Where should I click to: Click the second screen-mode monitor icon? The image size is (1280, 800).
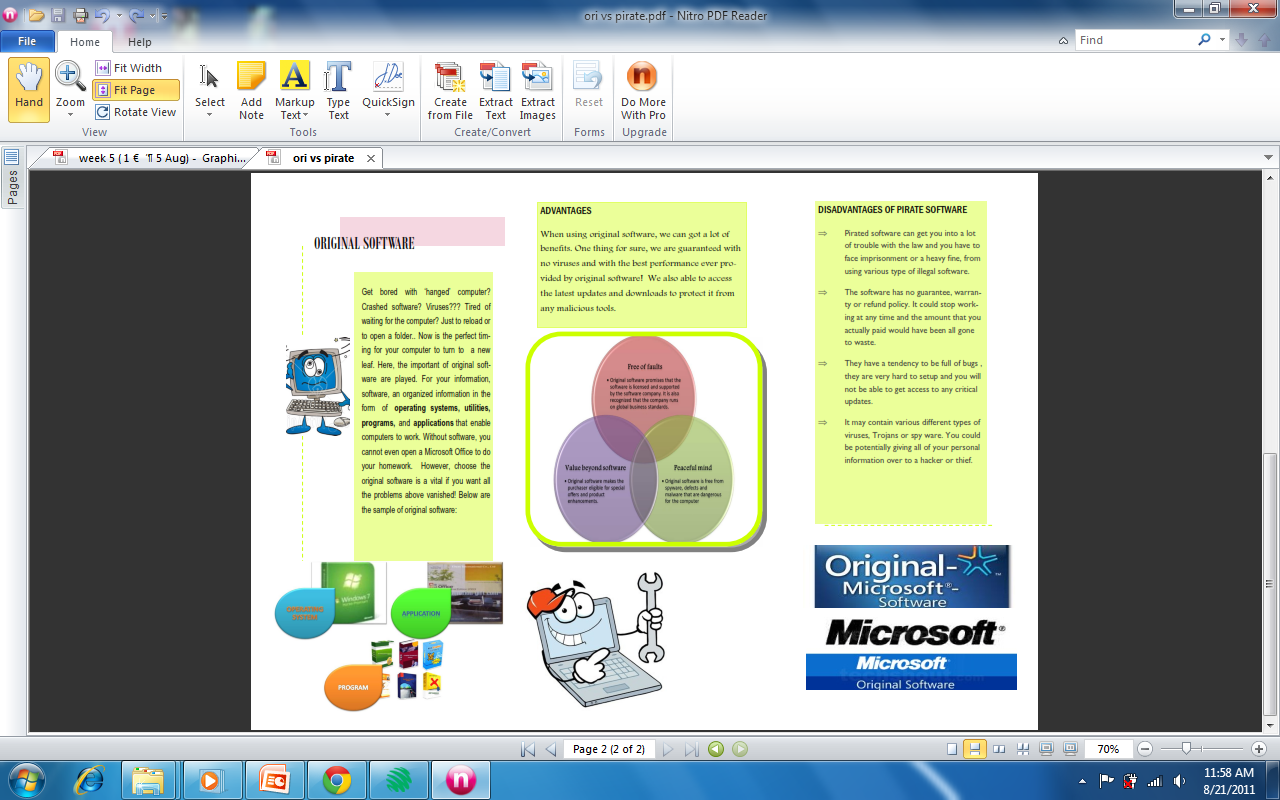pyautogui.click(x=1070, y=749)
